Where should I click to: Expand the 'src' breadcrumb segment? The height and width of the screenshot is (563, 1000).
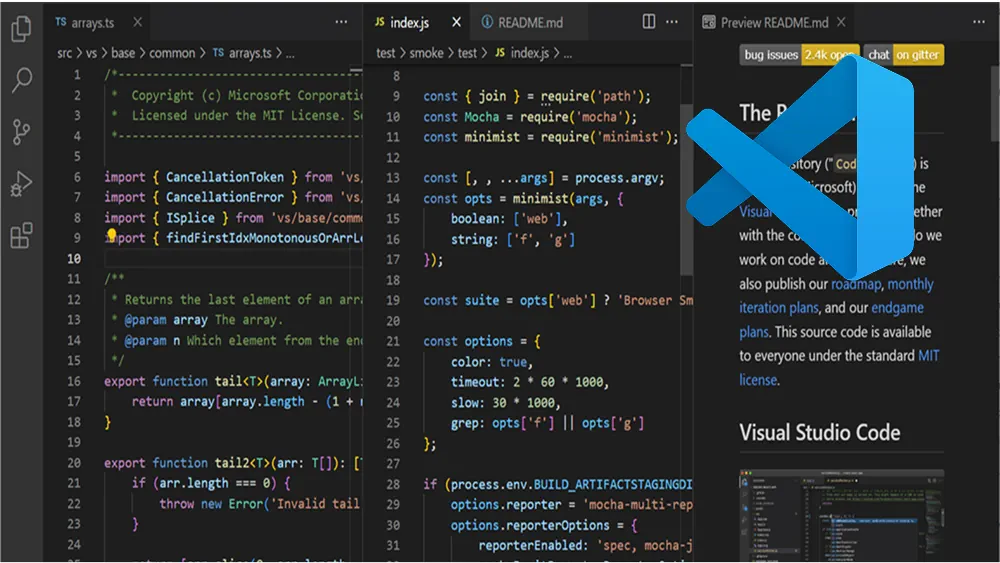click(66, 53)
